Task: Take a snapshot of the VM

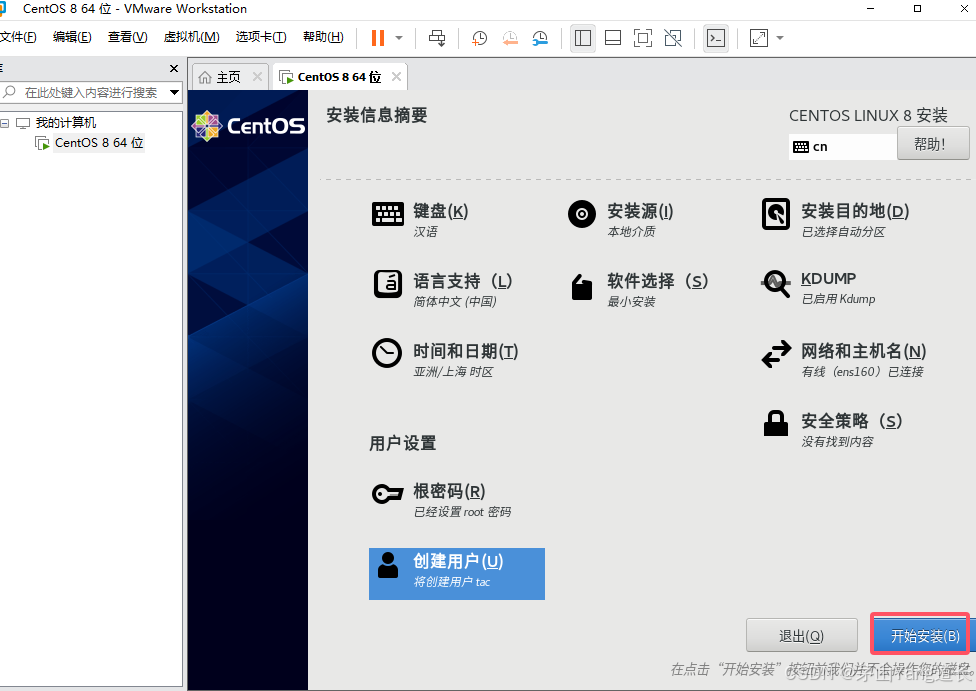Action: pos(479,38)
